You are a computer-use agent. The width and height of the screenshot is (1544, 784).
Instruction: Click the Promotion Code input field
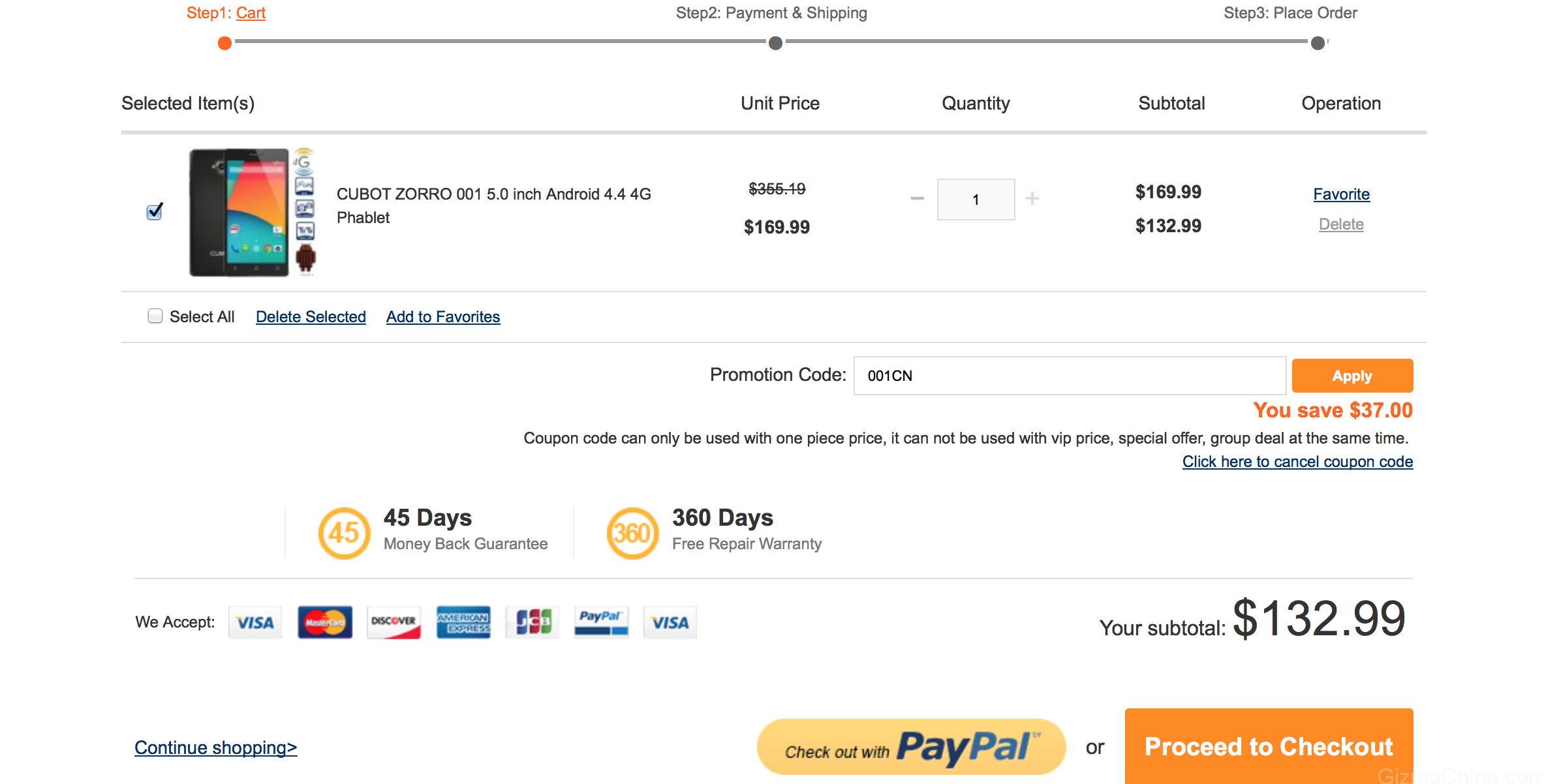[1070, 376]
